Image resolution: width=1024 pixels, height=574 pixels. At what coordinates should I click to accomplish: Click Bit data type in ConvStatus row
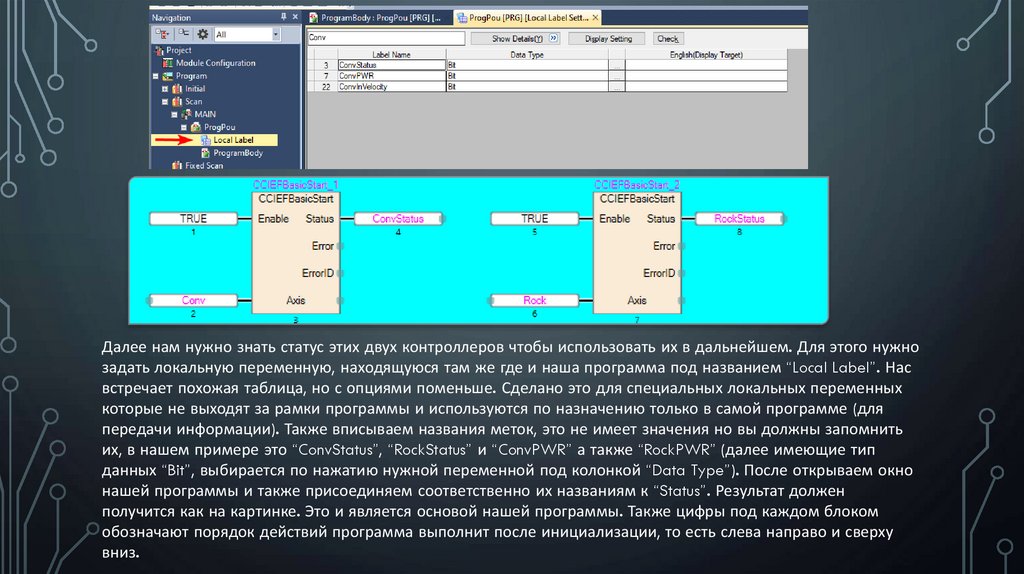point(527,65)
